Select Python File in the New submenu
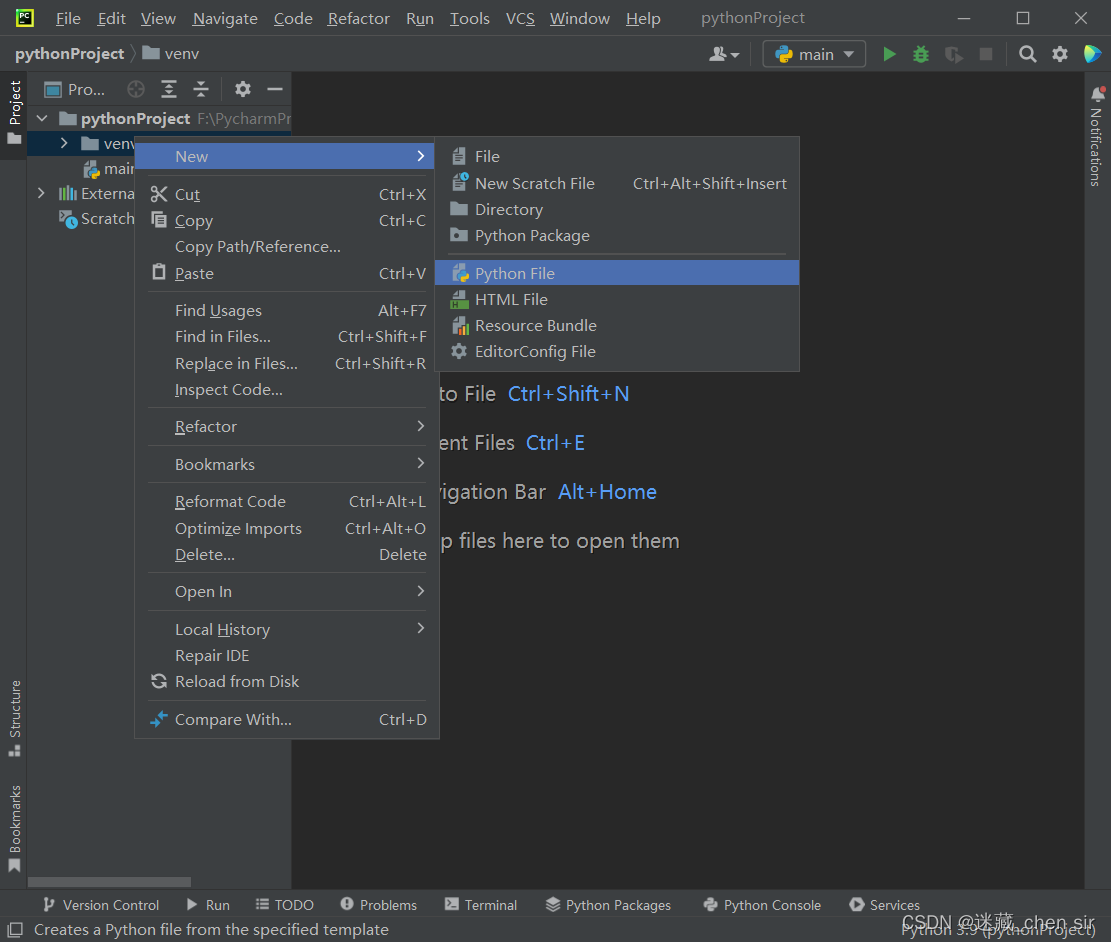Image resolution: width=1111 pixels, height=942 pixels. (x=617, y=273)
